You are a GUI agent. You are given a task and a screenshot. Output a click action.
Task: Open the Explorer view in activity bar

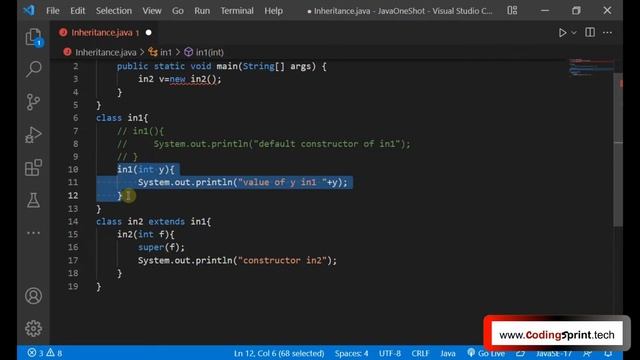33,37
